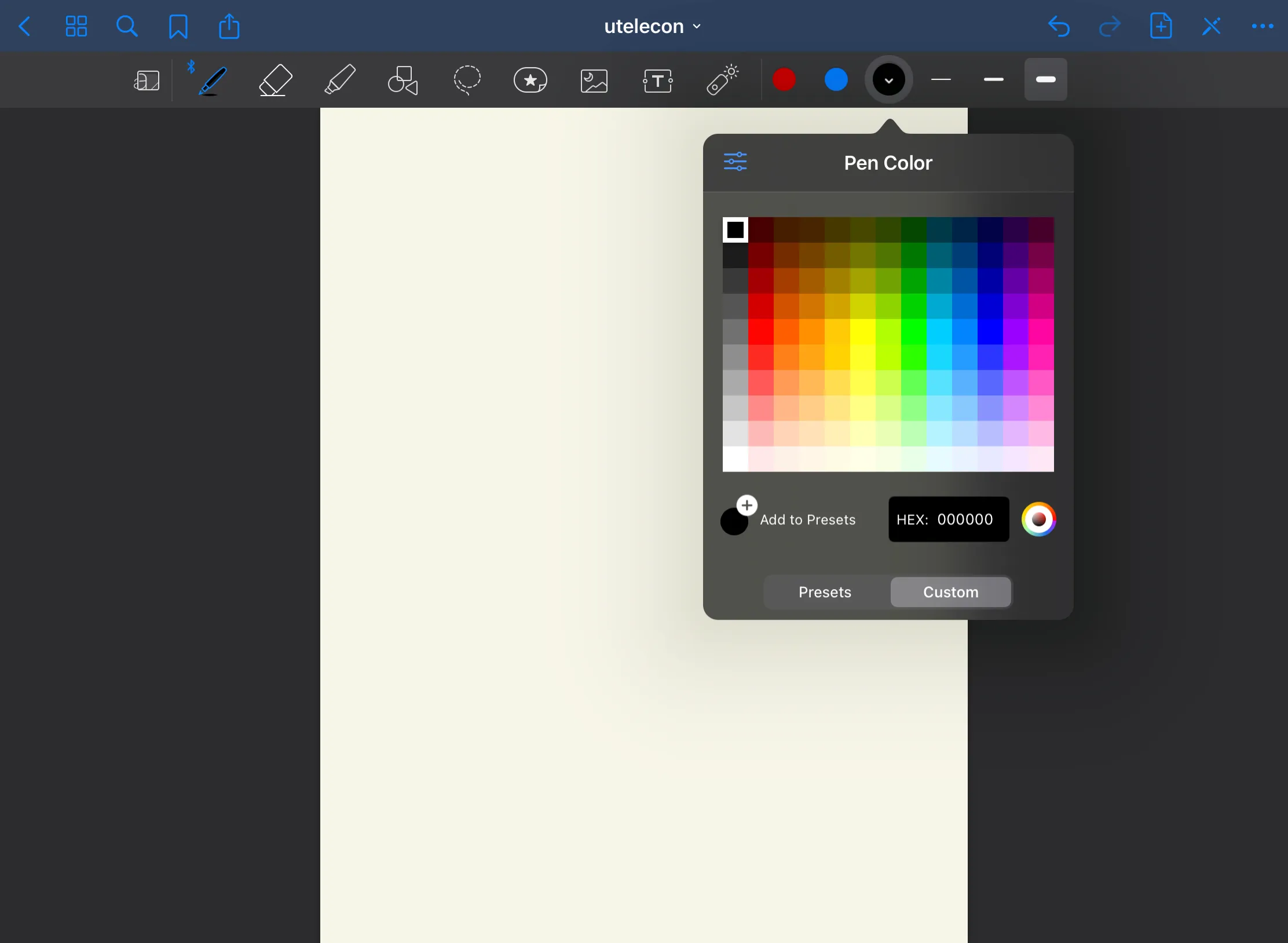
Task: Toggle zoom window tool
Action: coord(147,81)
